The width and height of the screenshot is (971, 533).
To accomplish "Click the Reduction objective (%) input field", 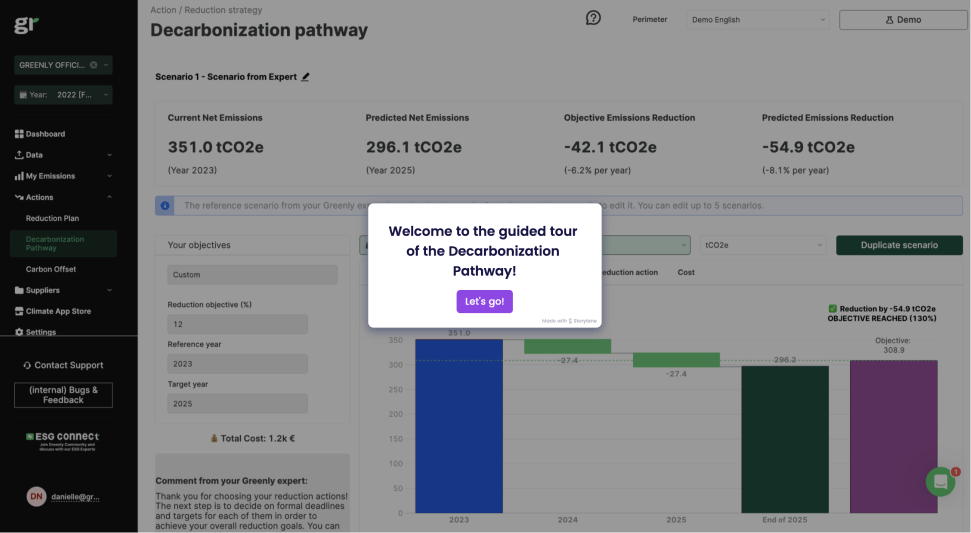I will [237, 324].
